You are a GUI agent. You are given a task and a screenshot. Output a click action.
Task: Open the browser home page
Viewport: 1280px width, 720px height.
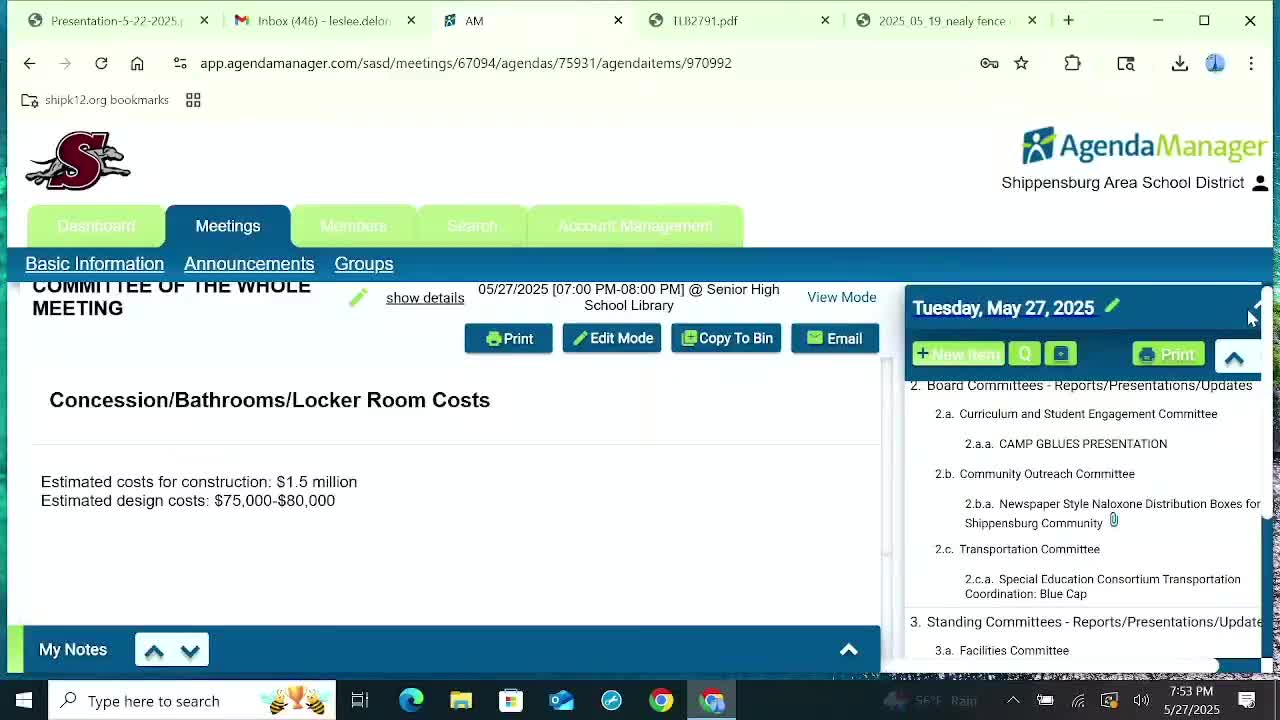(137, 63)
